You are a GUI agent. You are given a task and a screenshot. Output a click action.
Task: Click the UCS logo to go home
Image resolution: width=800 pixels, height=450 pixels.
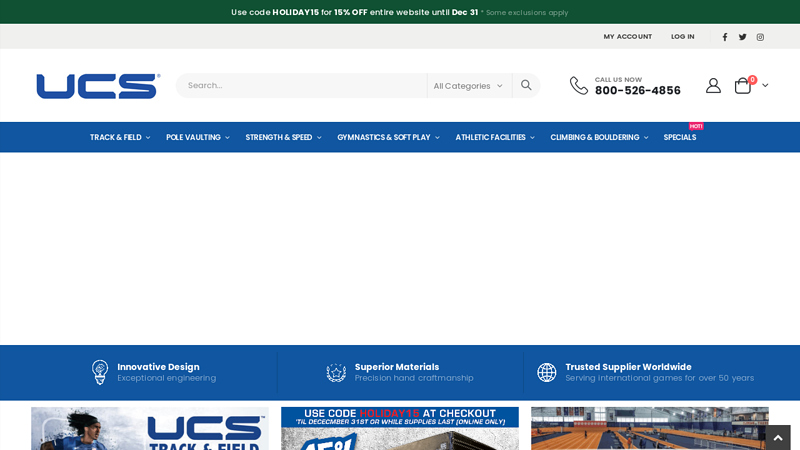98,86
